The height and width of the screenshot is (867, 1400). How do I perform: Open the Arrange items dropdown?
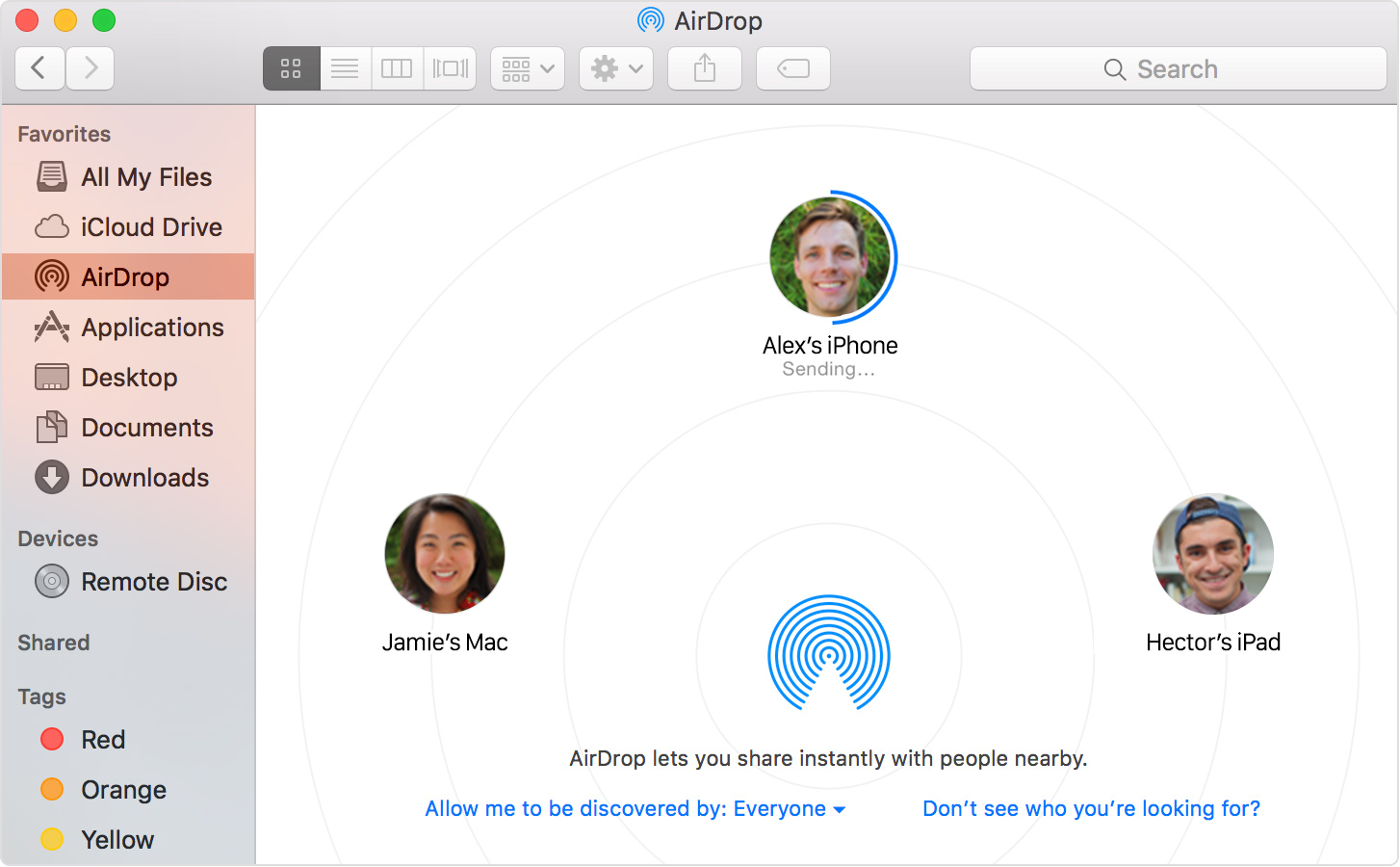point(527,68)
